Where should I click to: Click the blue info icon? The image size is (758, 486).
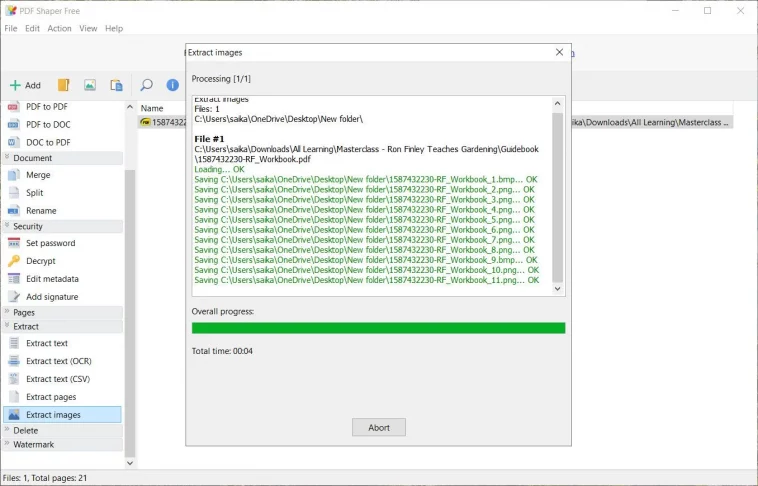click(x=173, y=85)
